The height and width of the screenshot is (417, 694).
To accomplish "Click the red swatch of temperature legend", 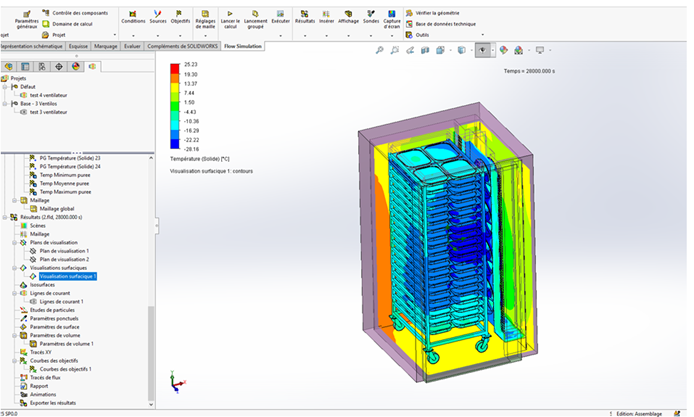I will pyautogui.click(x=175, y=68).
